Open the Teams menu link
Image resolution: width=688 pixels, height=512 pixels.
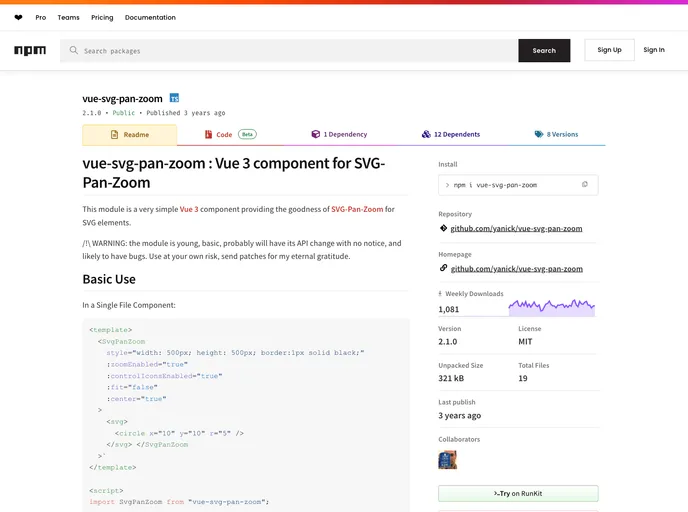(68, 18)
